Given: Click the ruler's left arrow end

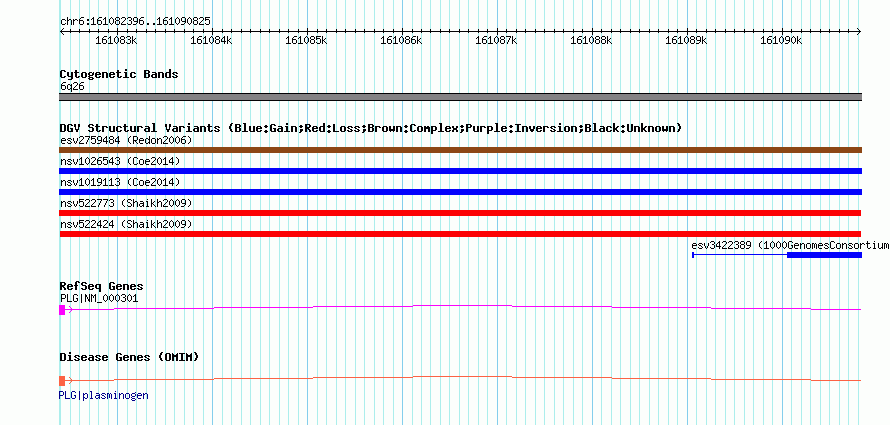Looking at the screenshot, I should (x=62, y=32).
